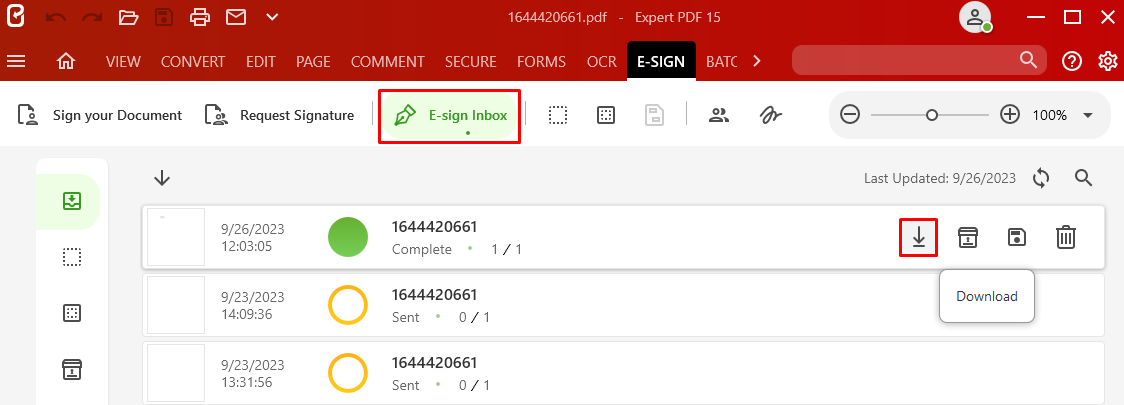Expand the quick access toolbar dropdown
The height and width of the screenshot is (405, 1124).
tap(272, 17)
